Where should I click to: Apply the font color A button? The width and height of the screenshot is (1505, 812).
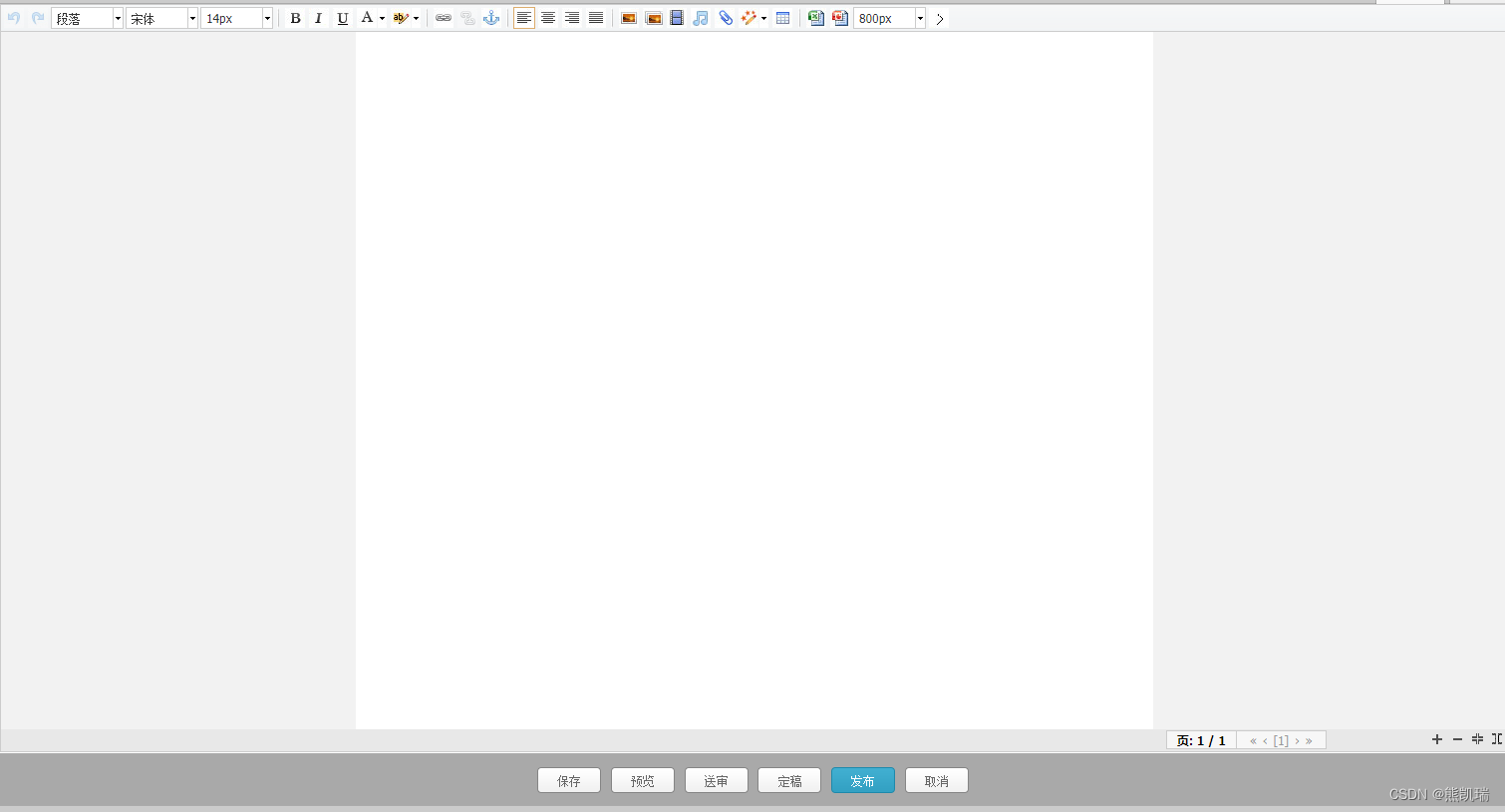tap(367, 18)
